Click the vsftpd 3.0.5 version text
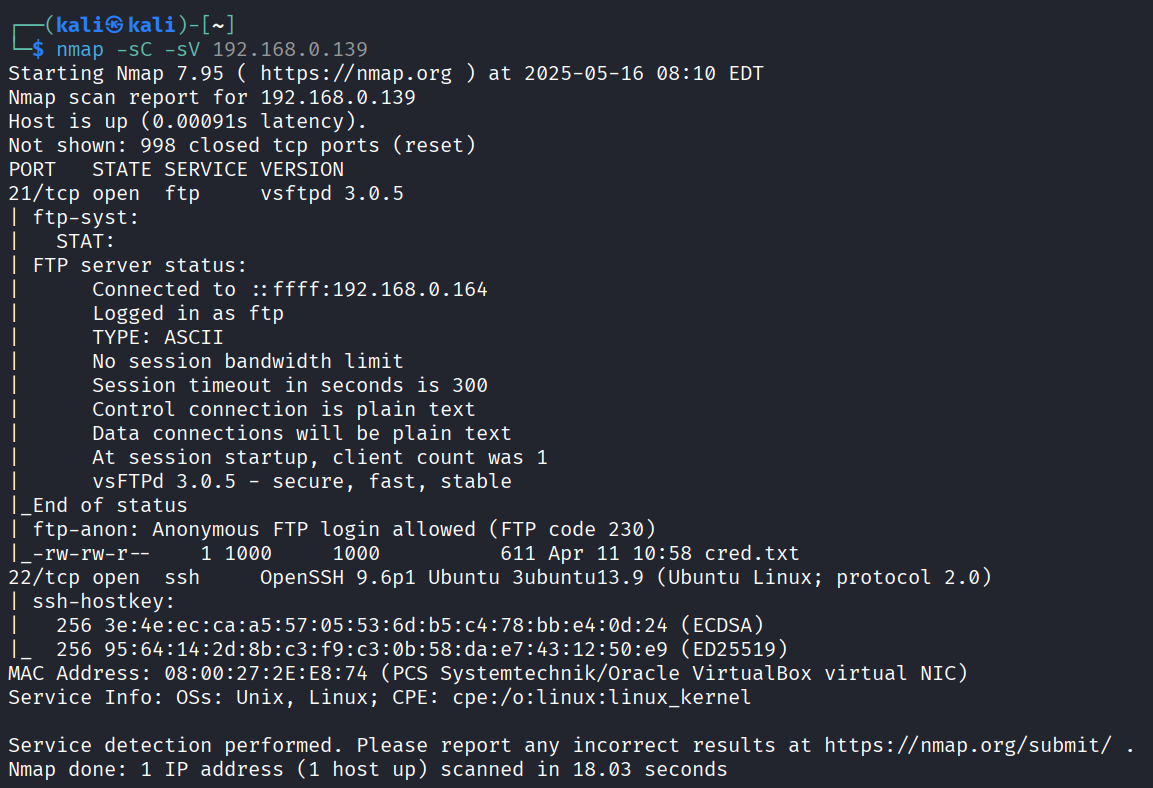 [332, 193]
